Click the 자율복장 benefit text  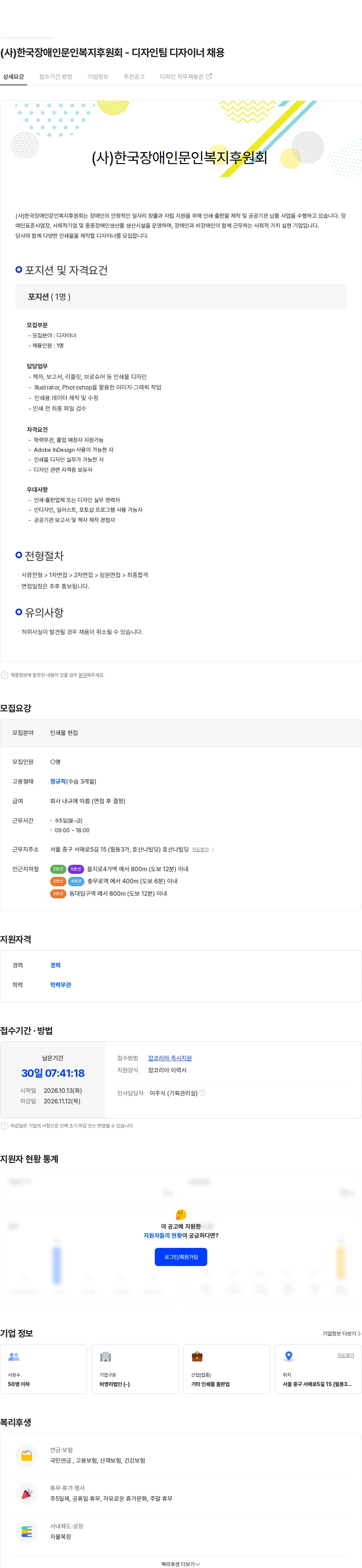pos(60,1536)
